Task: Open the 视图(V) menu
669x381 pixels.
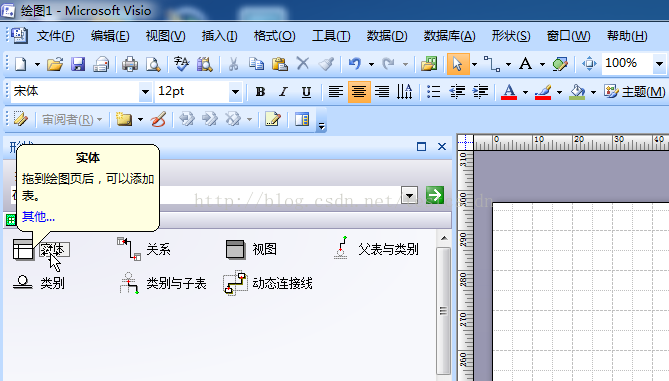Action: point(165,36)
